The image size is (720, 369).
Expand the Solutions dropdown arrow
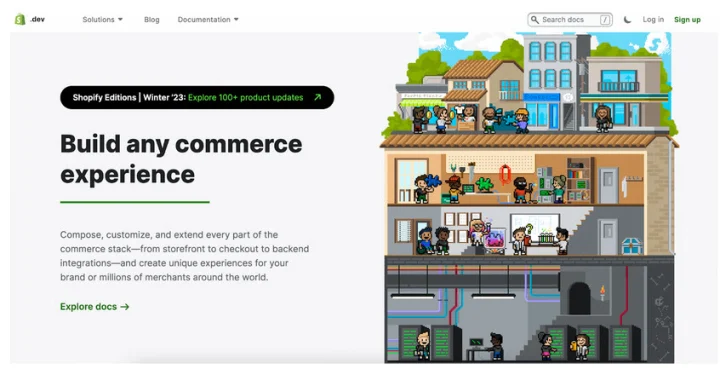point(120,20)
